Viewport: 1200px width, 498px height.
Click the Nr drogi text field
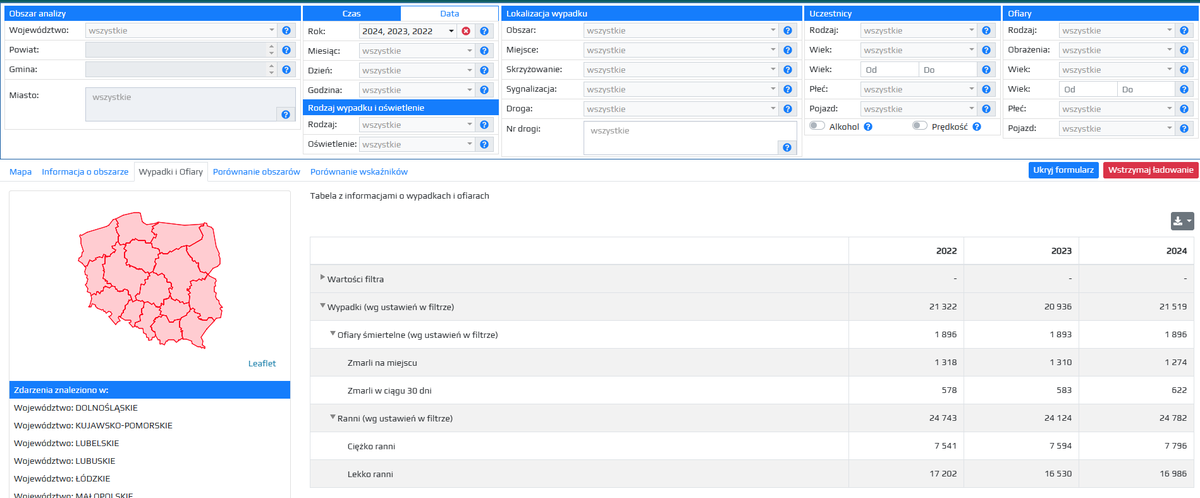690,138
